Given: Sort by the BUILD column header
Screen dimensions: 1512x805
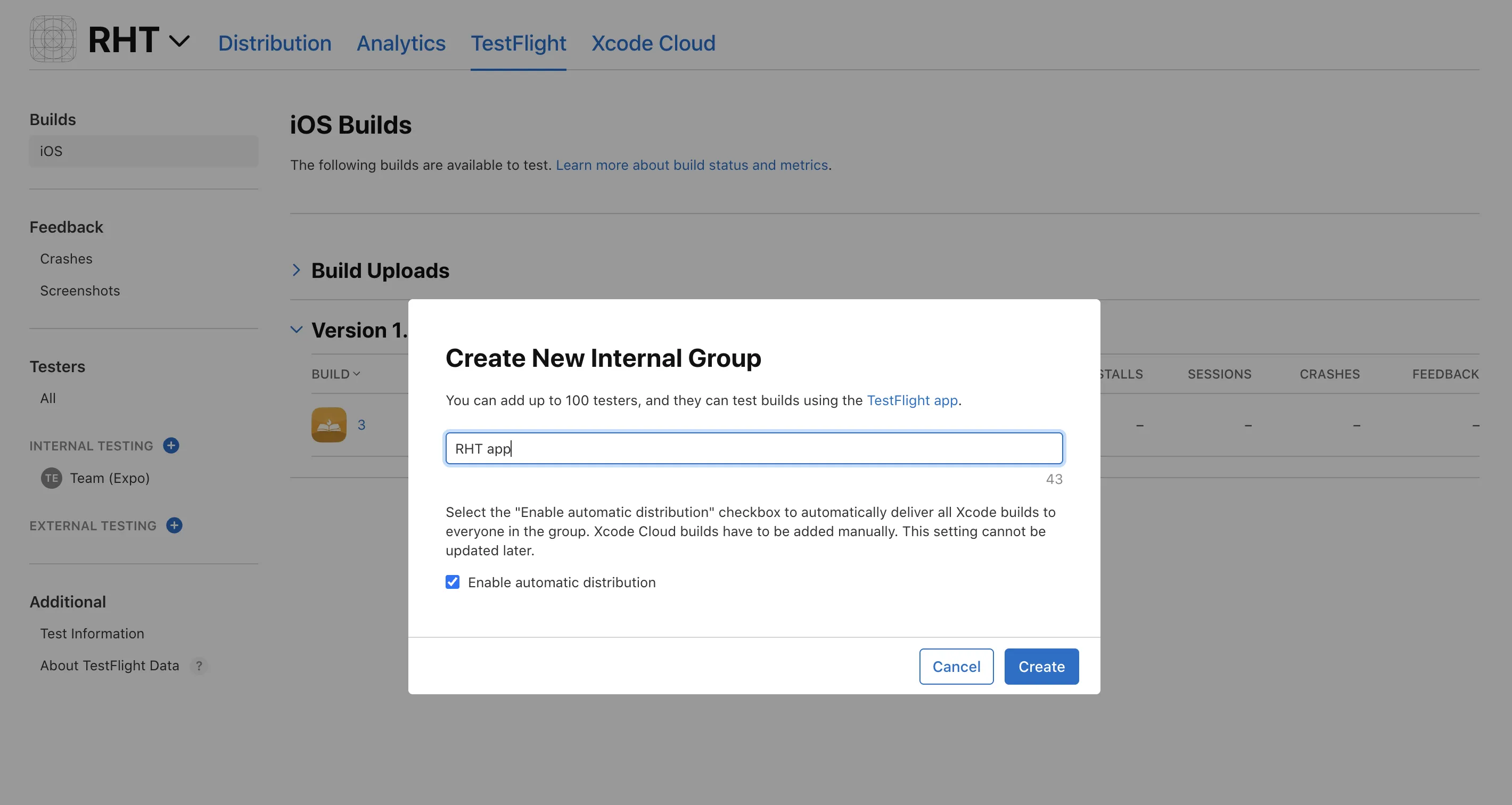Looking at the screenshot, I should pos(336,374).
